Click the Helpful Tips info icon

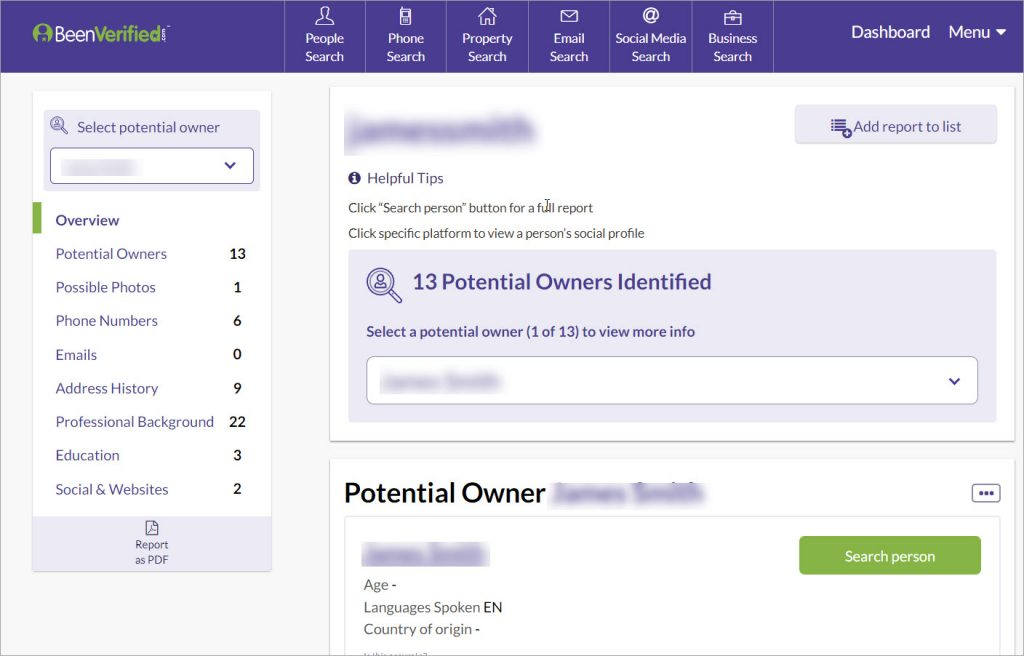click(355, 178)
